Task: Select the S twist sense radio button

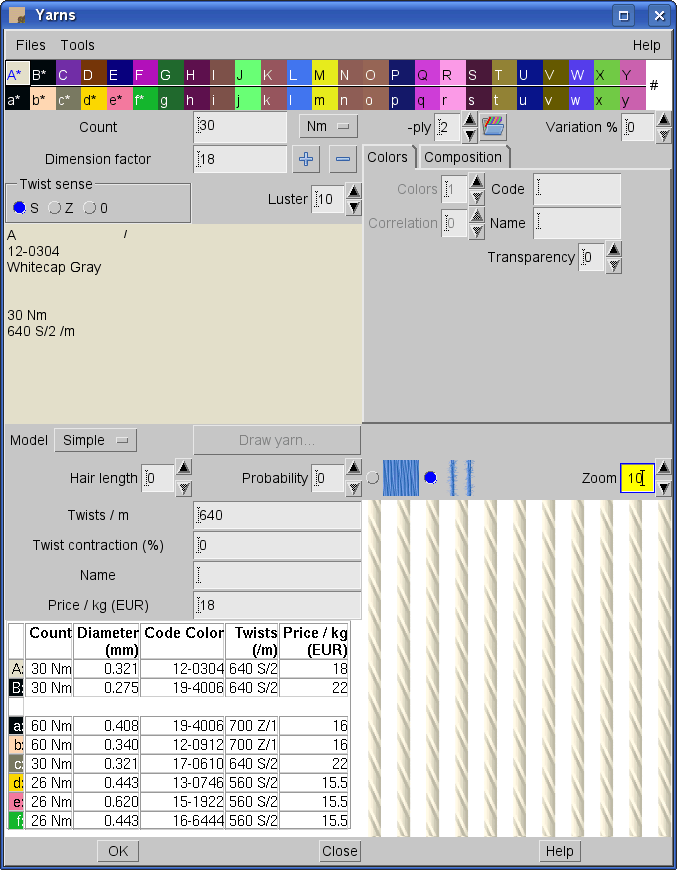Action: coord(20,207)
